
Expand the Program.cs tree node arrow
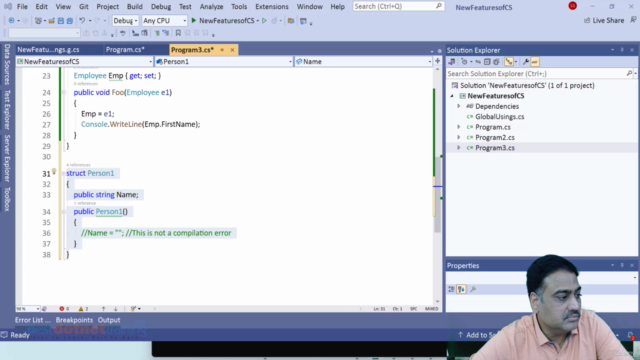[458, 127]
